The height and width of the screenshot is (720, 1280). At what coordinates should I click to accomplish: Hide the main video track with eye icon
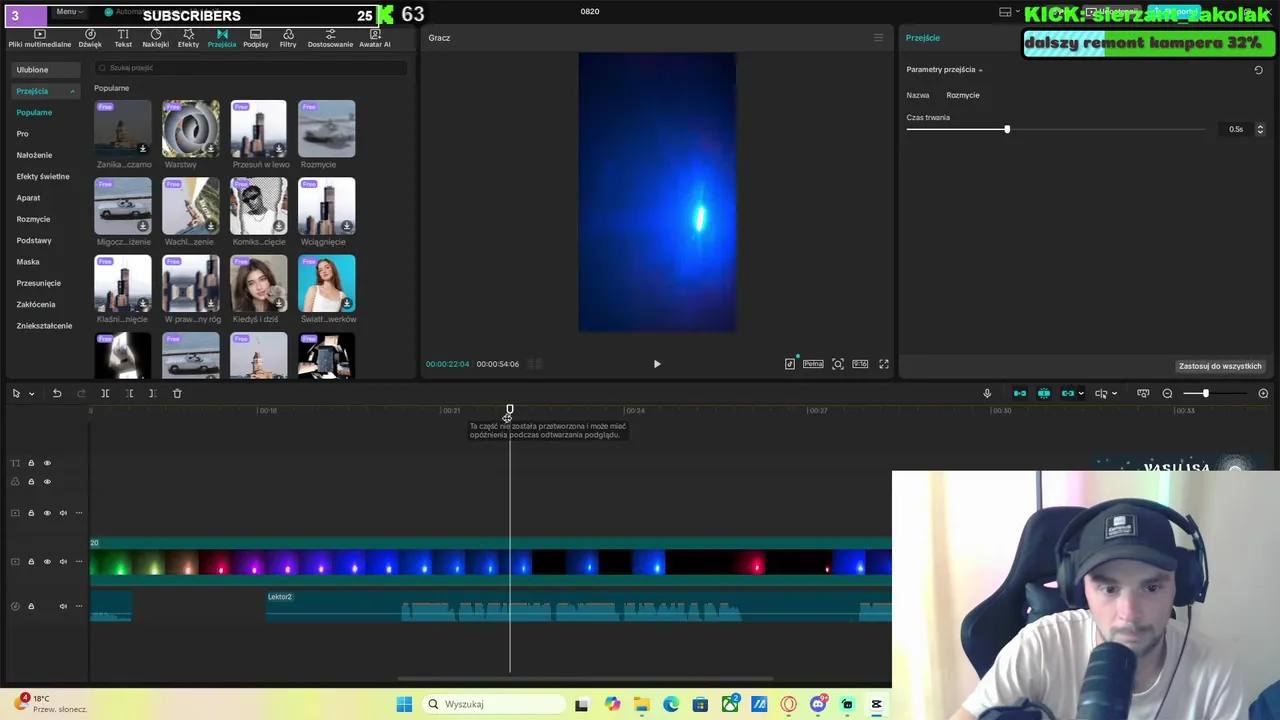[47, 561]
